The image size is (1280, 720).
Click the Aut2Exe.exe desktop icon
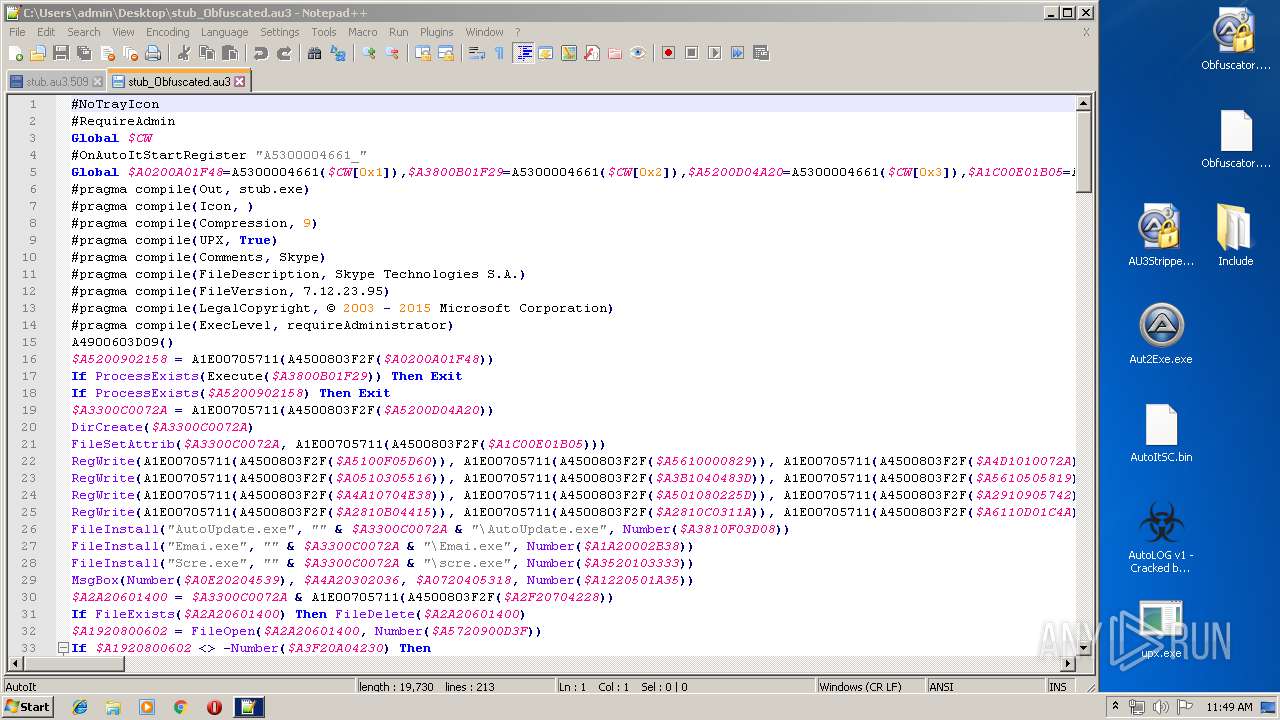pyautogui.click(x=1161, y=335)
